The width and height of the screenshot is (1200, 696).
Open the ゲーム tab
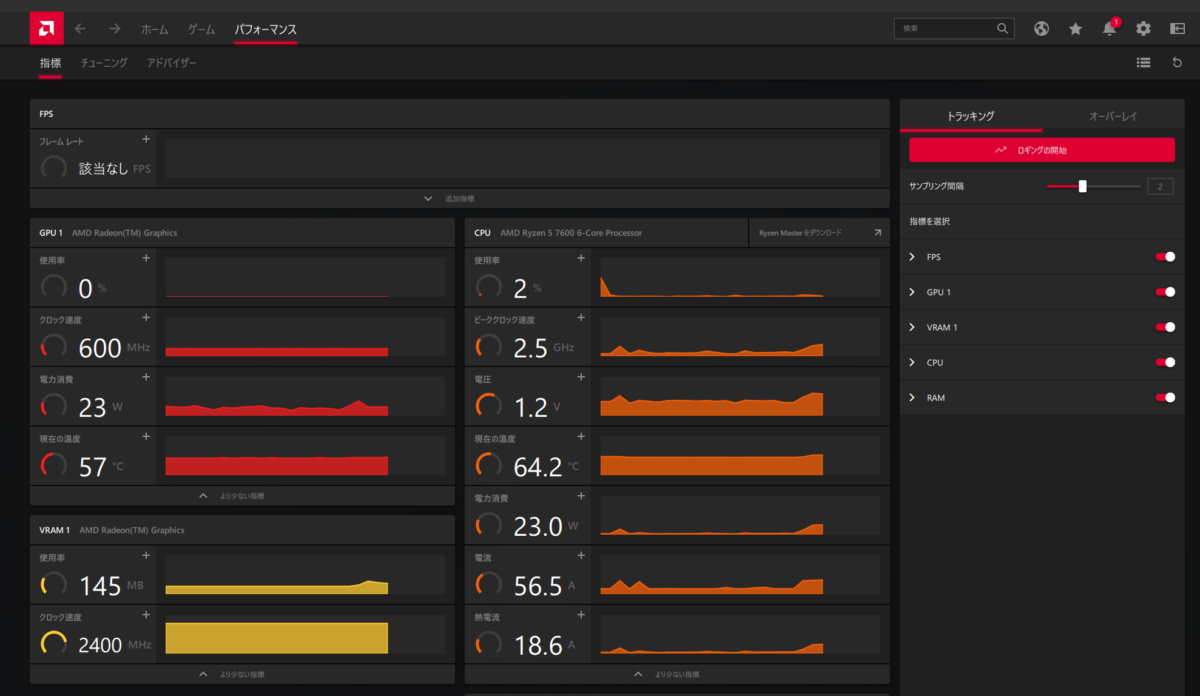(x=201, y=29)
